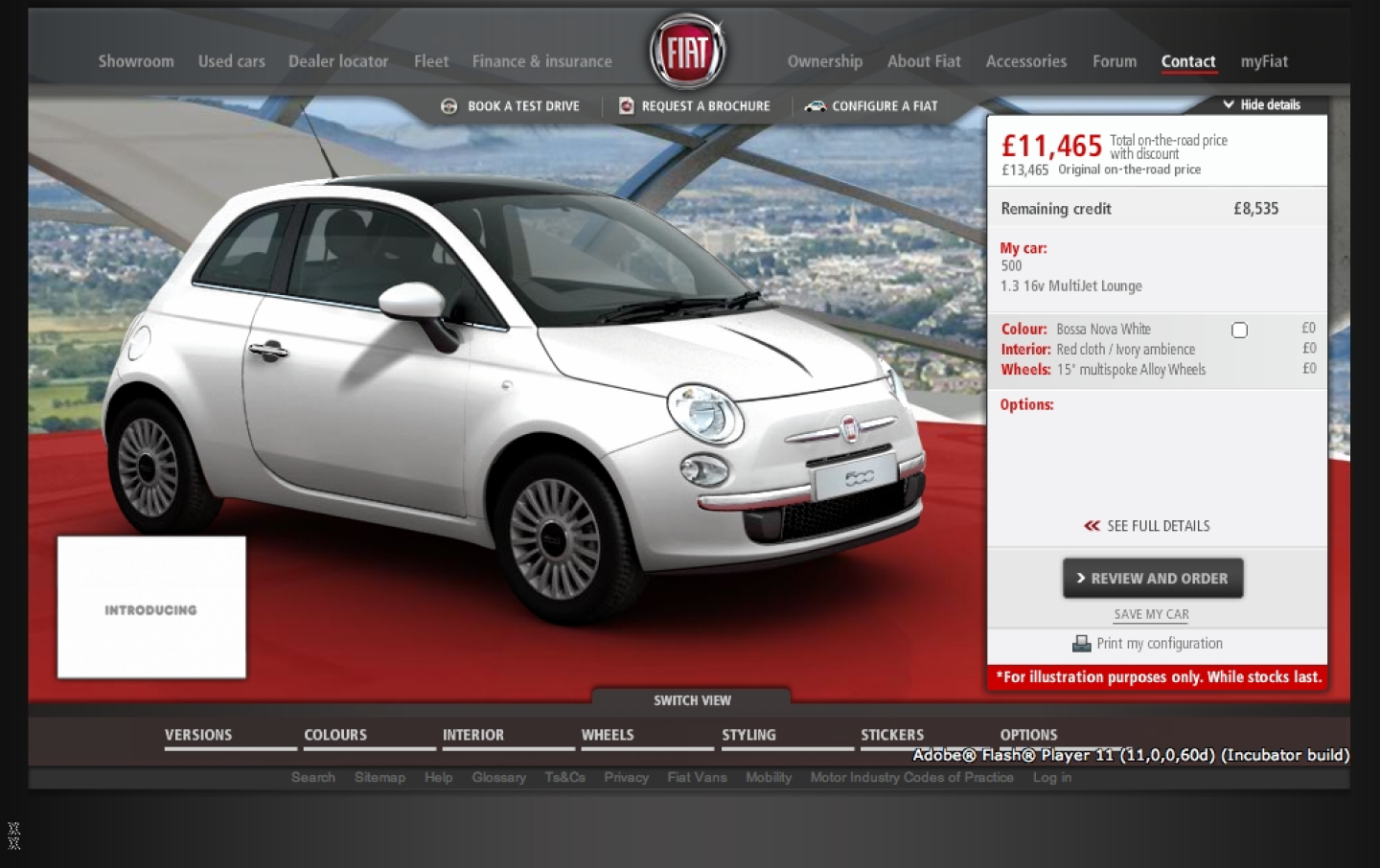Open the Stickers tab
Image resolution: width=1380 pixels, height=868 pixels.
pyautogui.click(x=892, y=735)
